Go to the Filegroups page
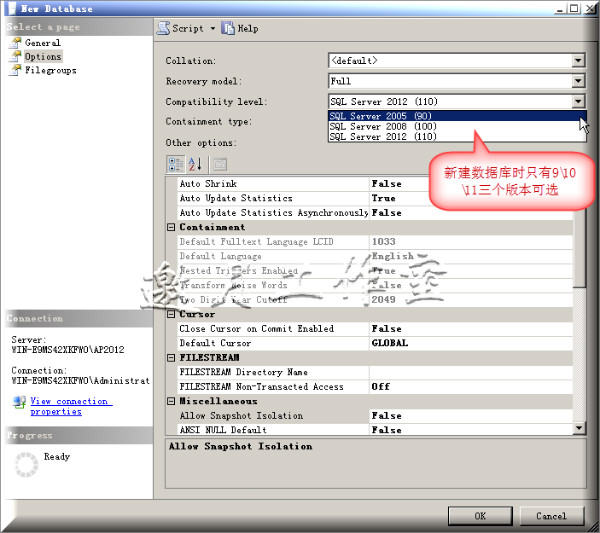This screenshot has width=600, height=533. pyautogui.click(x=51, y=70)
